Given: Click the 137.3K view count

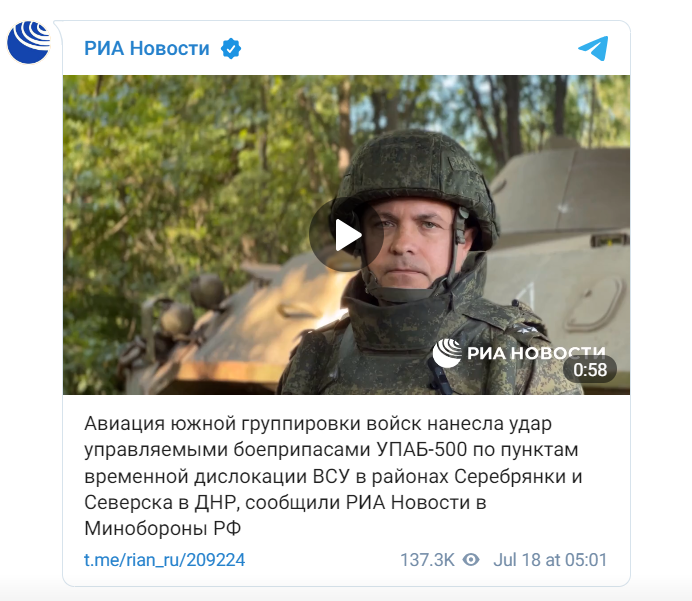Looking at the screenshot, I should click(x=427, y=560).
